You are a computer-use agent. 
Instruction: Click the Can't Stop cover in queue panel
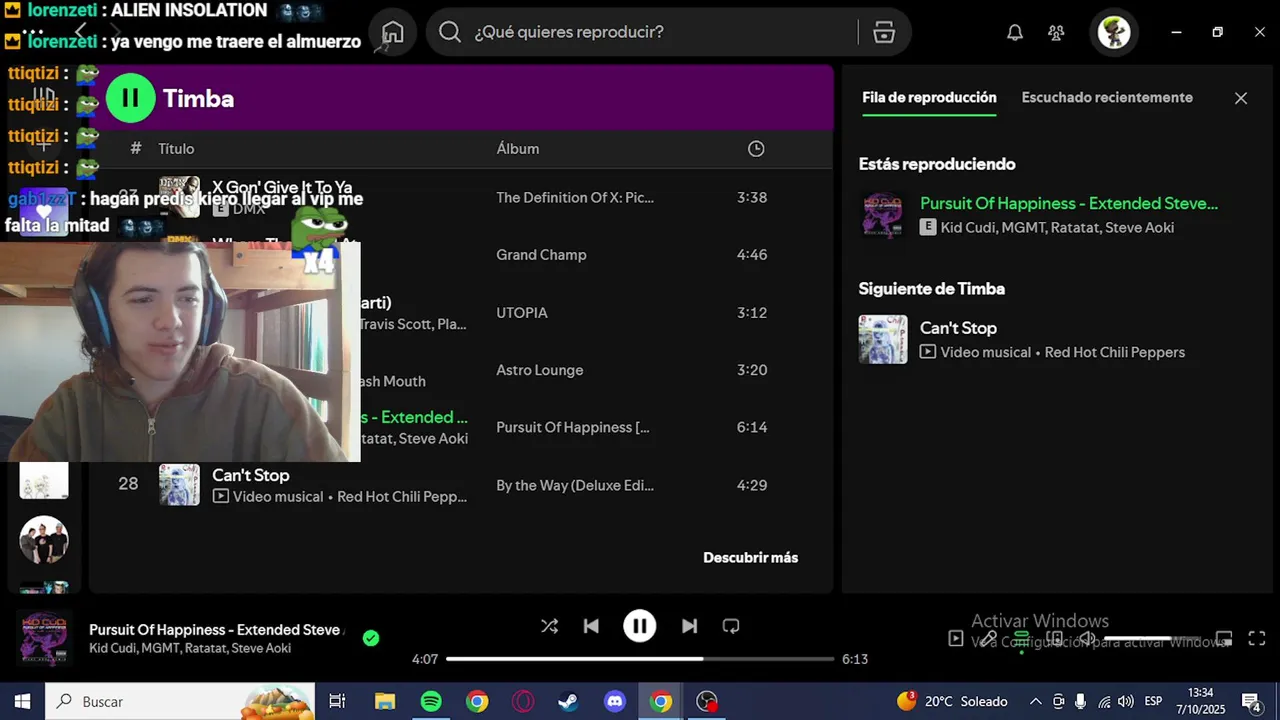pyautogui.click(x=883, y=339)
